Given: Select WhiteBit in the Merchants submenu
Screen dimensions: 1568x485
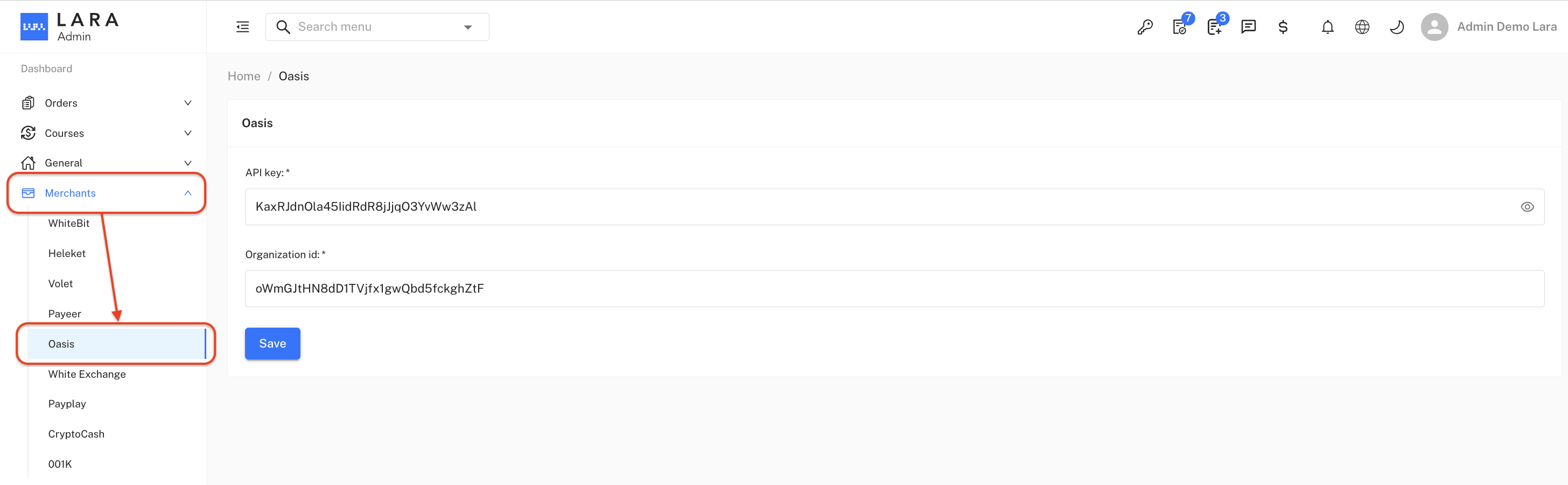Looking at the screenshot, I should click(x=69, y=223).
